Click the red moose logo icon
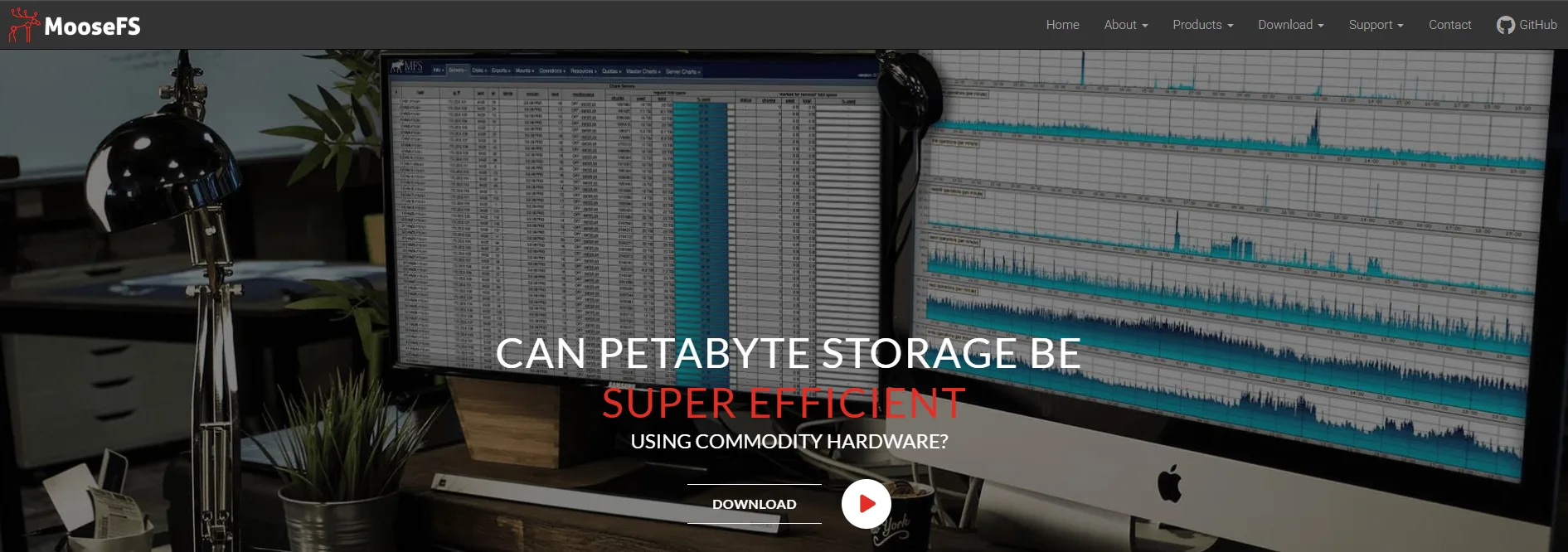 coord(23,25)
